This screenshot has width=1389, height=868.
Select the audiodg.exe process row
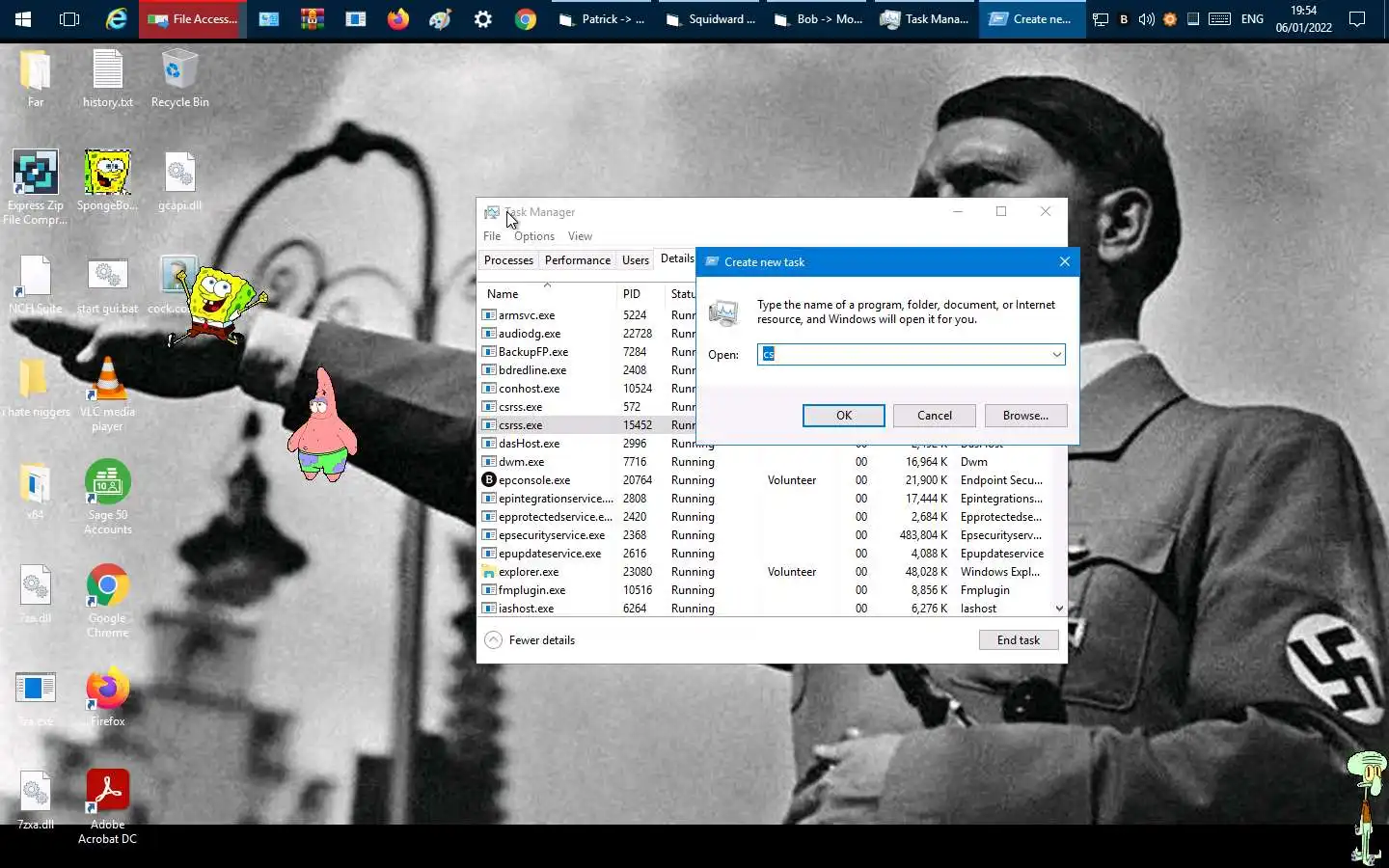pyautogui.click(x=586, y=334)
